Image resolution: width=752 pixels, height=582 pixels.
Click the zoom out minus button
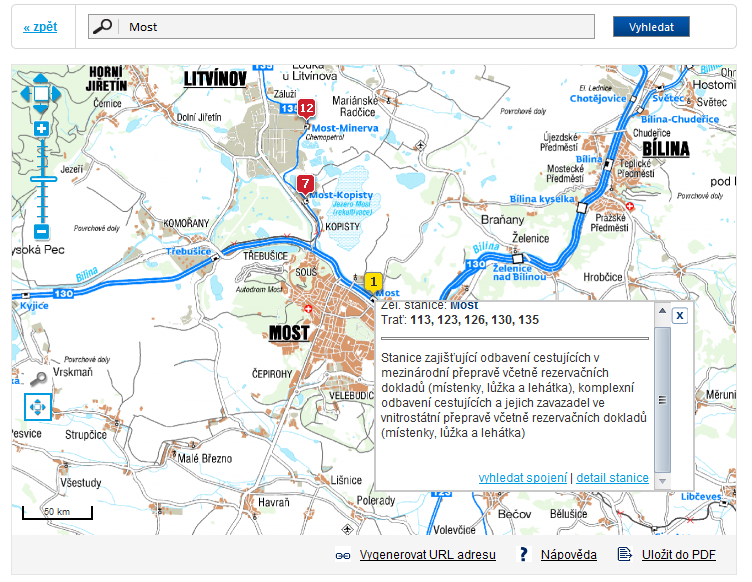[x=41, y=232]
